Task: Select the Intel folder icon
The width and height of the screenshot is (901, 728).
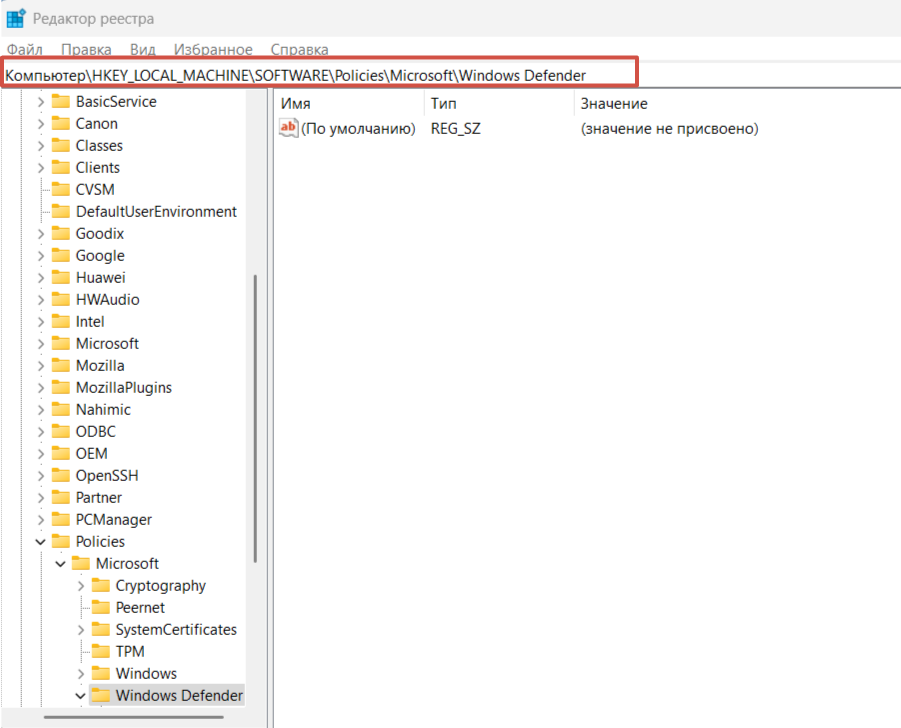Action: point(61,321)
